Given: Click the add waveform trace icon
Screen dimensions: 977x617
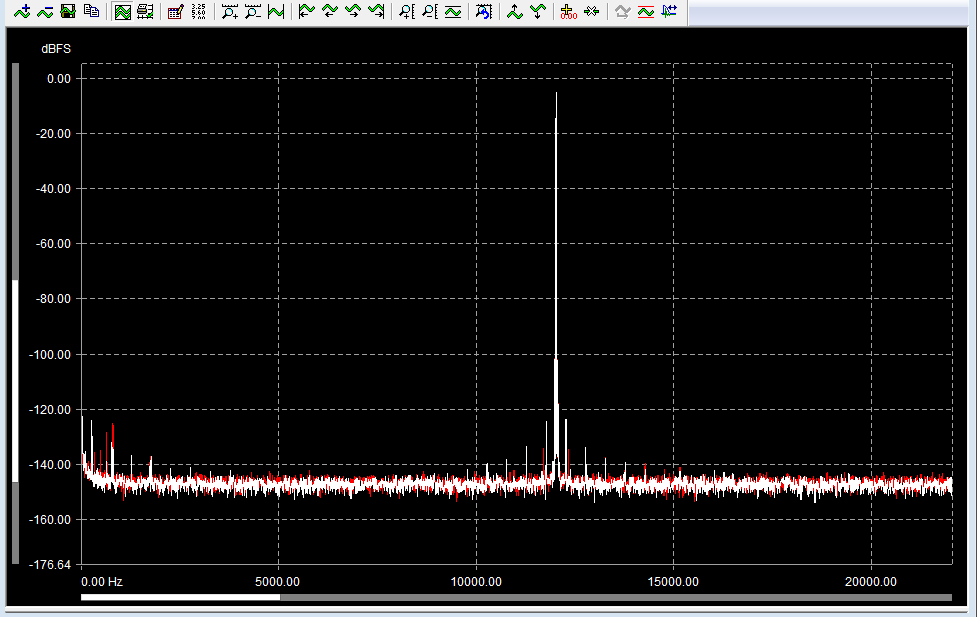Looking at the screenshot, I should [22, 11].
